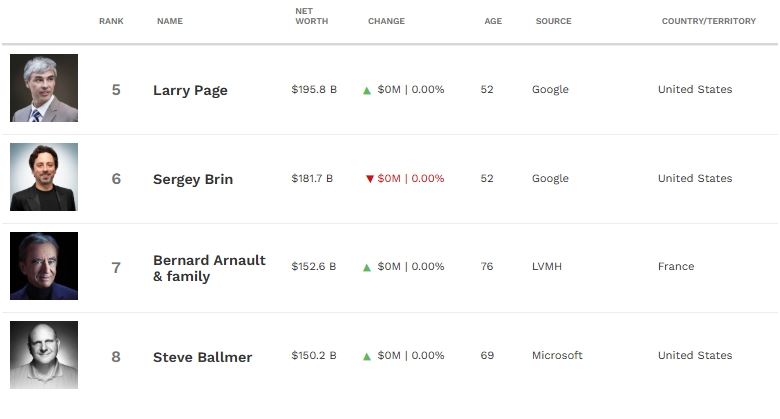Sort by the CHANGE column header
780x419 pixels.
(x=386, y=21)
